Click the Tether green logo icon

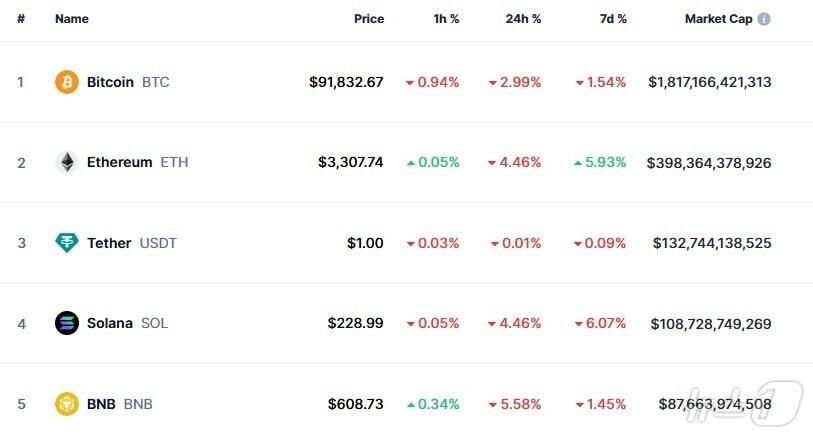pyautogui.click(x=66, y=243)
